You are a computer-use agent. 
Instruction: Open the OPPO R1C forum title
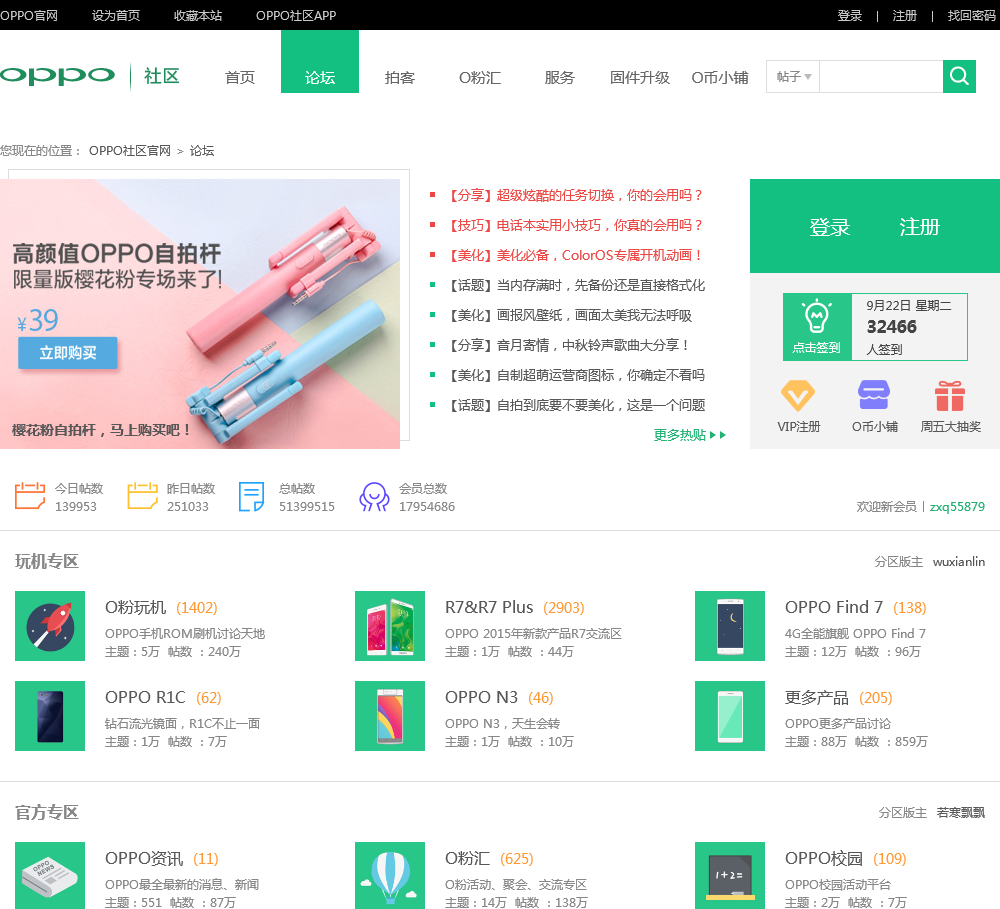pos(145,697)
